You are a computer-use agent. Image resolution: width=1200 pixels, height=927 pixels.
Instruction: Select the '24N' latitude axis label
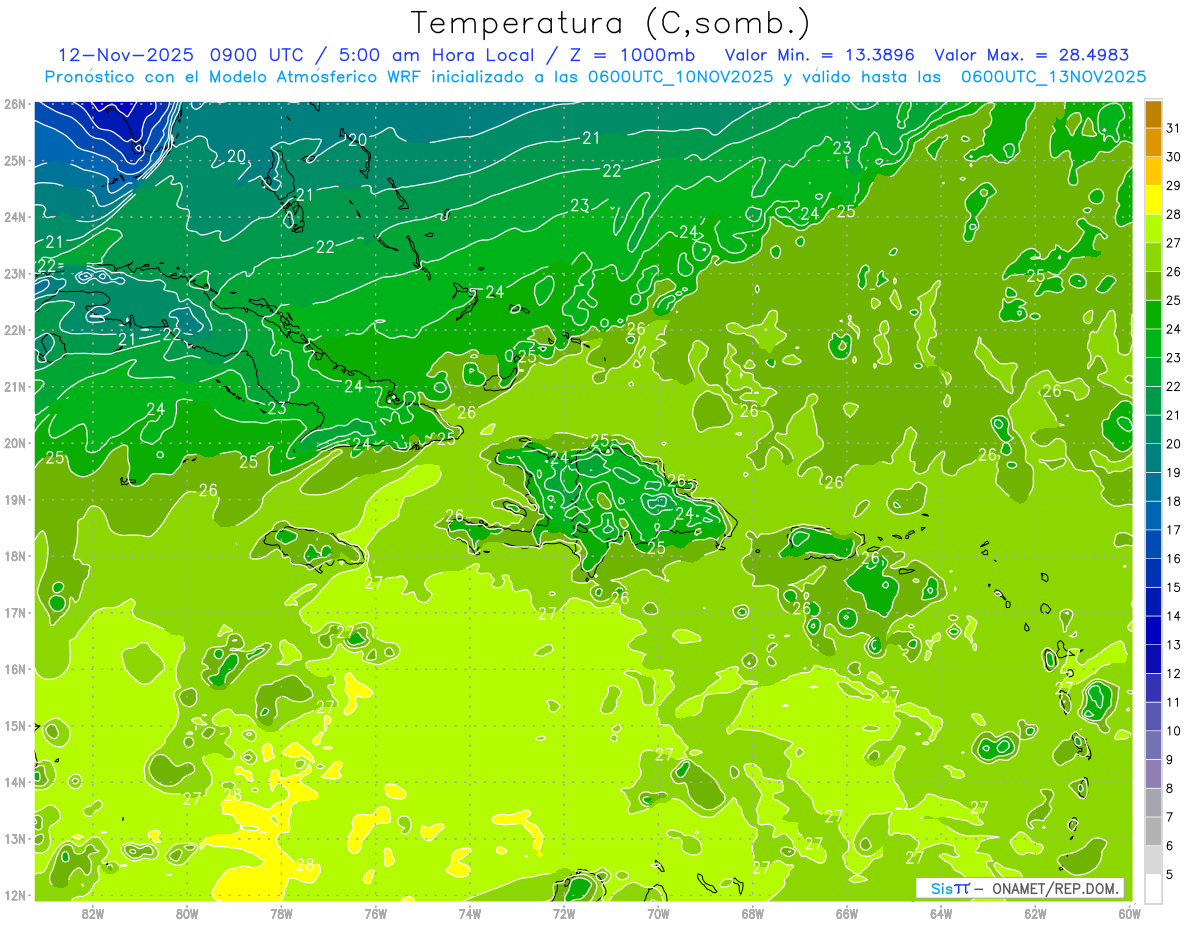(x=15, y=217)
